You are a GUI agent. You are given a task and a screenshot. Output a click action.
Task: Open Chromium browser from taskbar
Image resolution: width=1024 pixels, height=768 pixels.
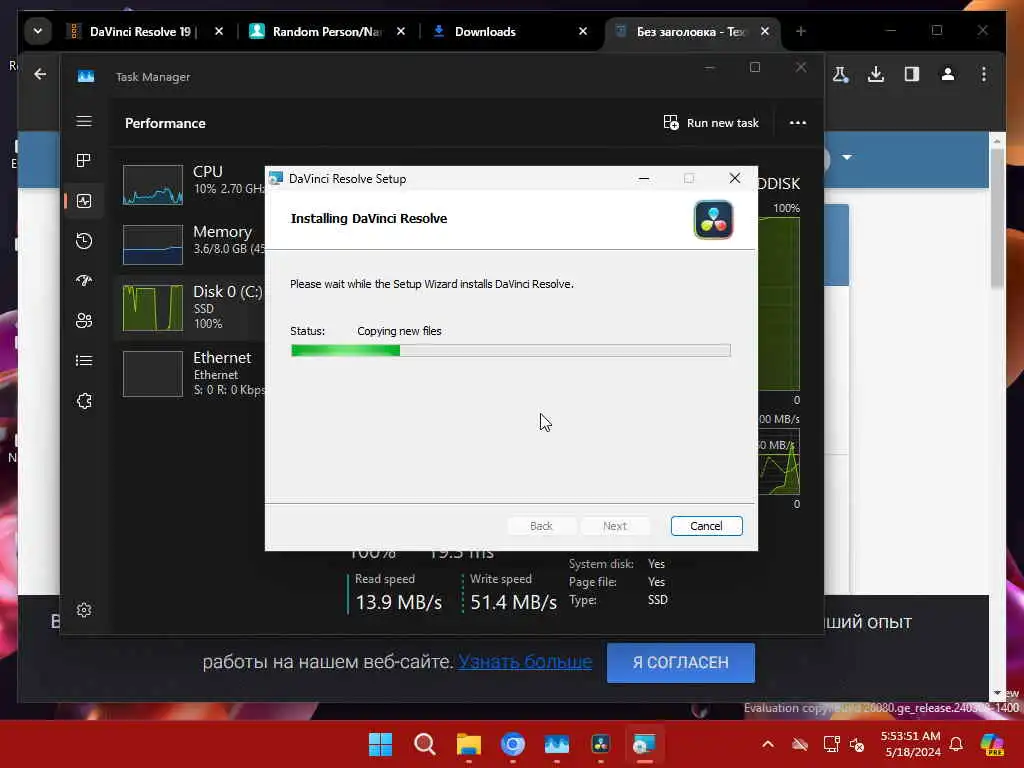[513, 744]
